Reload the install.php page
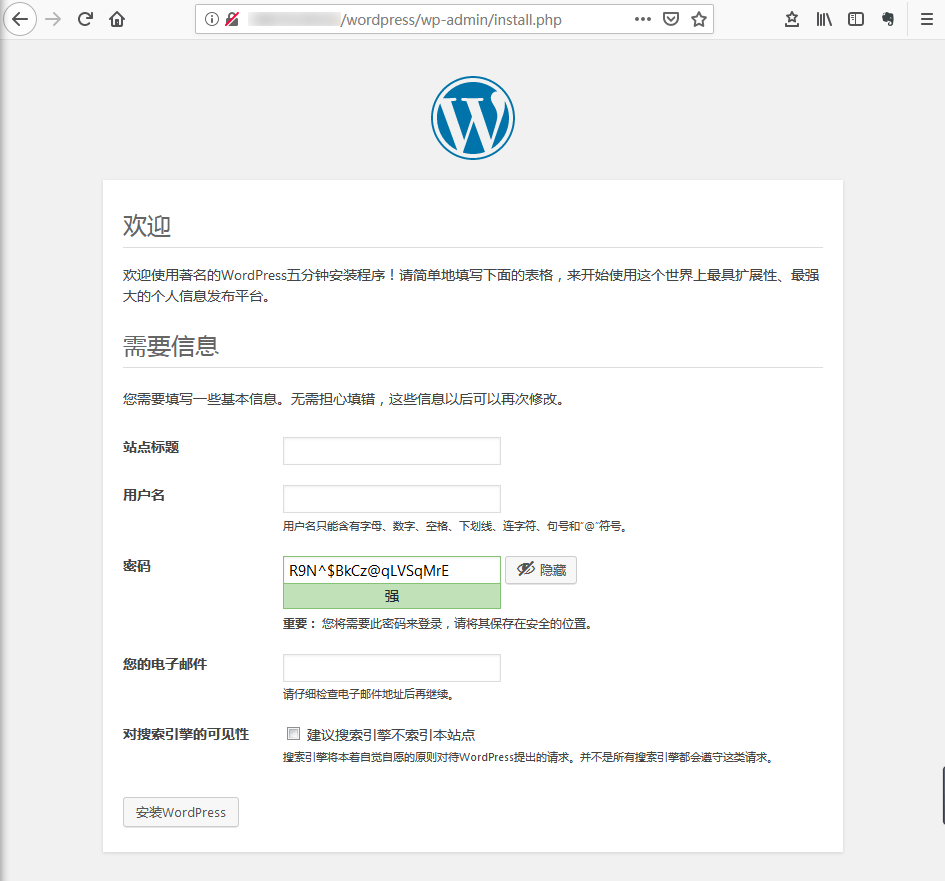 tap(84, 18)
